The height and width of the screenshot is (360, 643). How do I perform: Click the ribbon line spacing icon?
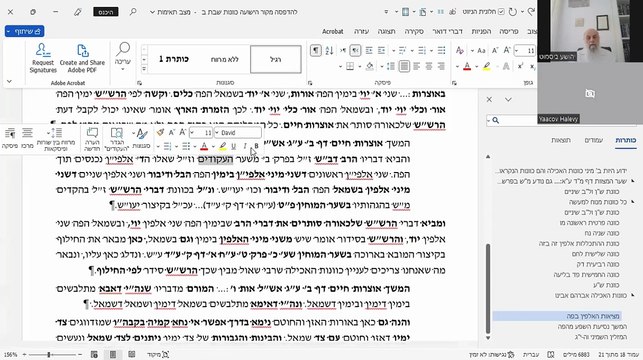click(x=391, y=66)
